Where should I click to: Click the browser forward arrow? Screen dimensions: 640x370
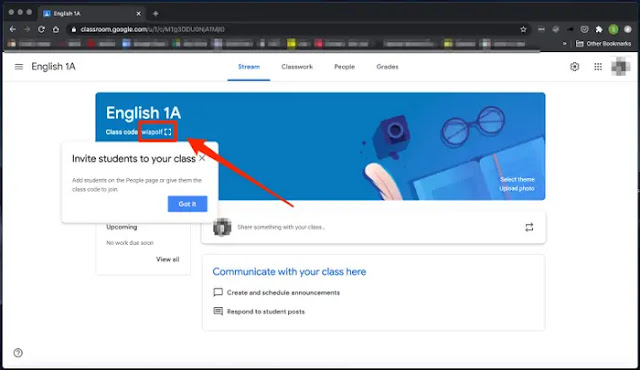(27, 29)
